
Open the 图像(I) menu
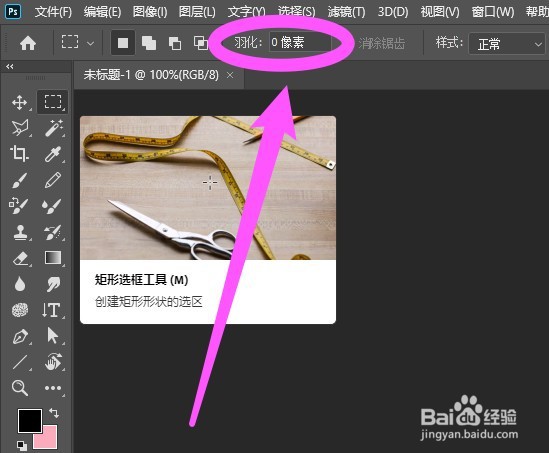click(x=150, y=12)
